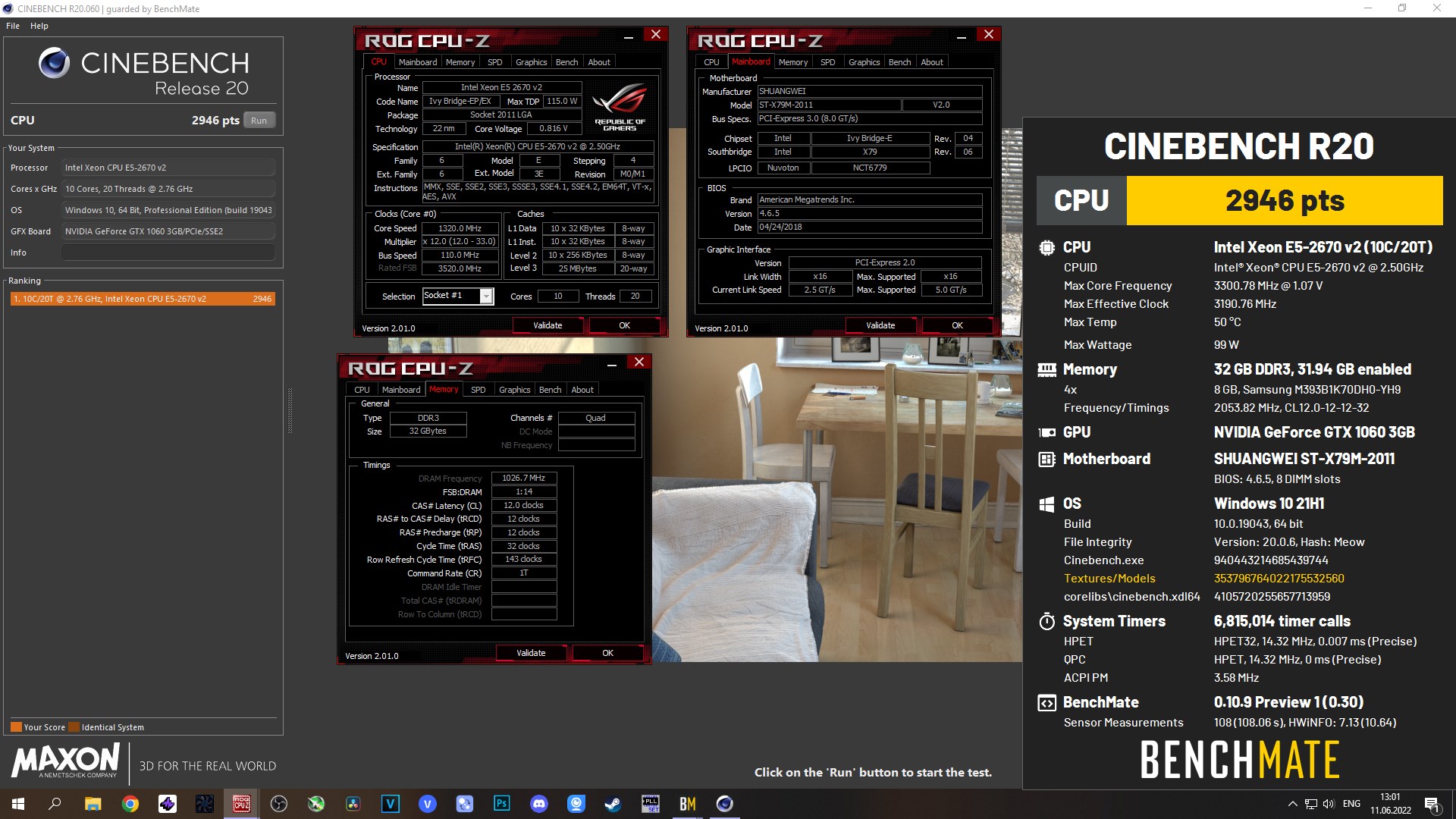Open the Help menu in Cinebench
This screenshot has height=819, width=1456.
[39, 26]
